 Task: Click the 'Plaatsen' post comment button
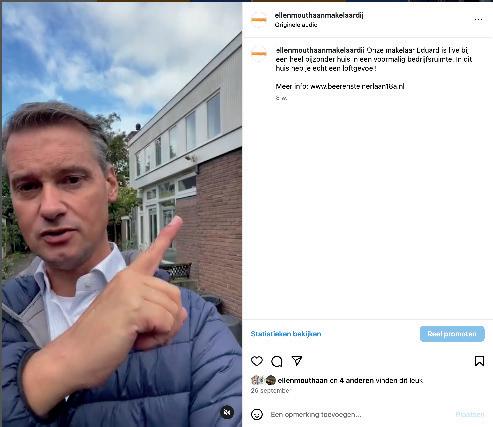click(470, 414)
